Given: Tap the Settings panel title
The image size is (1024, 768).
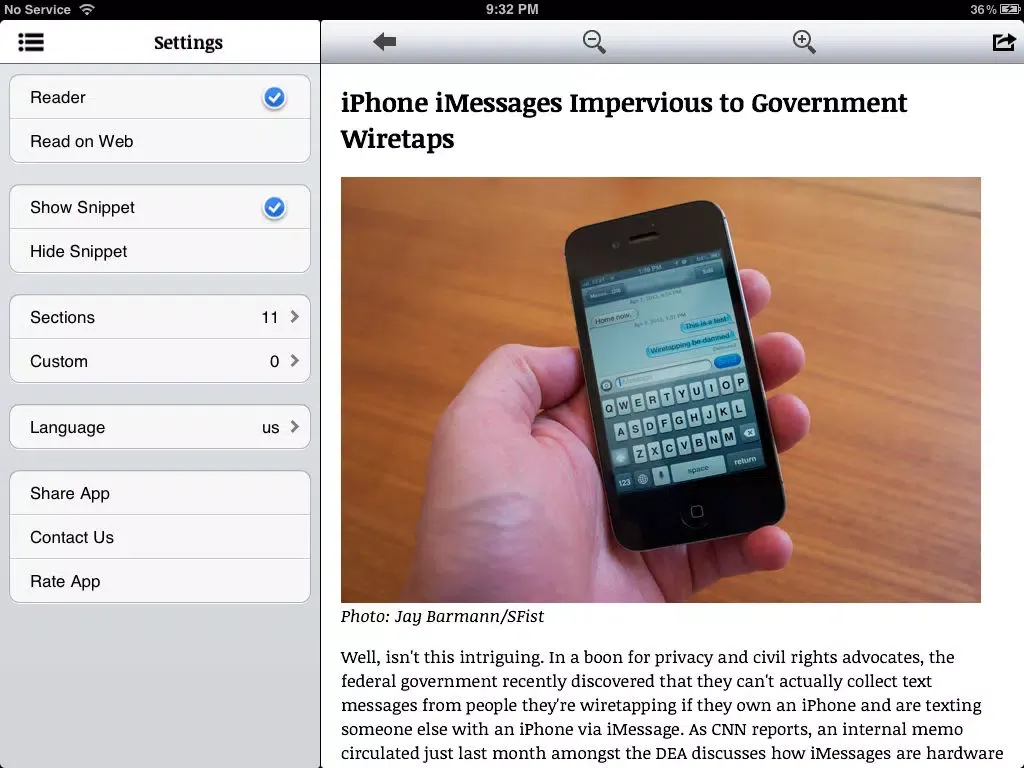Looking at the screenshot, I should (x=188, y=42).
